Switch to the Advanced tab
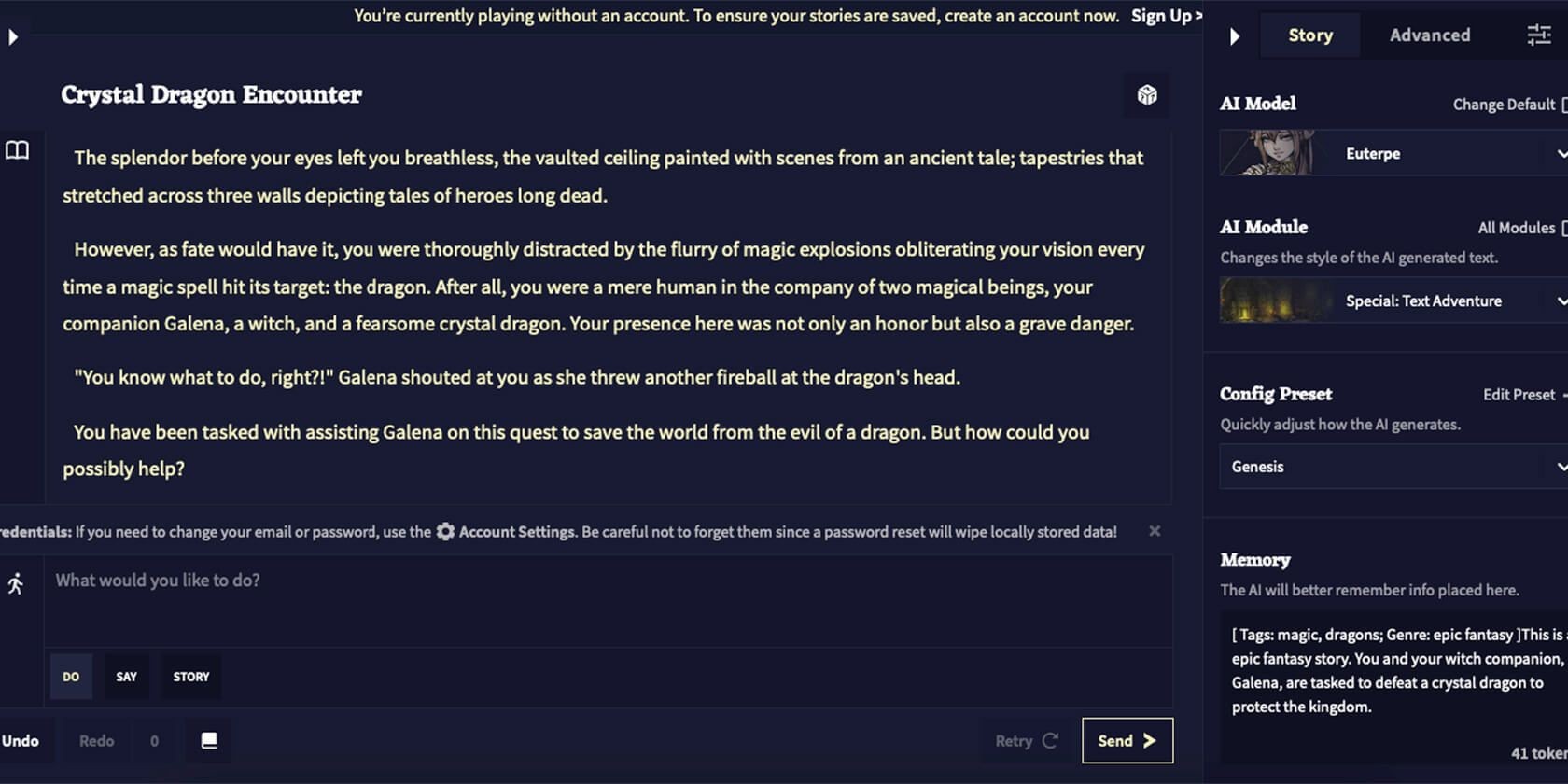The width and height of the screenshot is (1568, 784). tap(1430, 35)
